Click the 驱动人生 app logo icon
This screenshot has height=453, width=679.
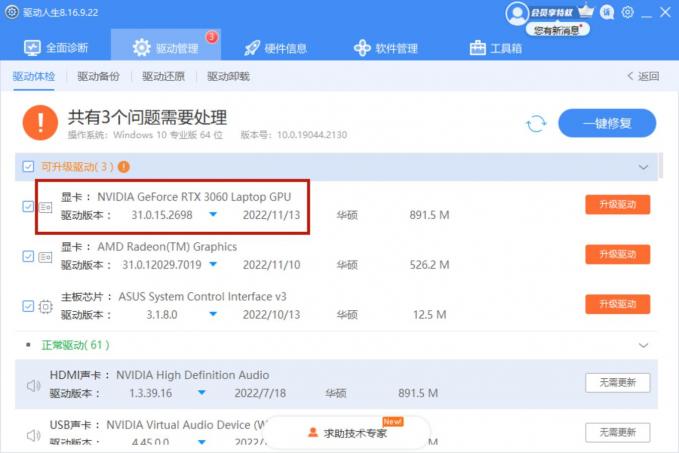12,12
